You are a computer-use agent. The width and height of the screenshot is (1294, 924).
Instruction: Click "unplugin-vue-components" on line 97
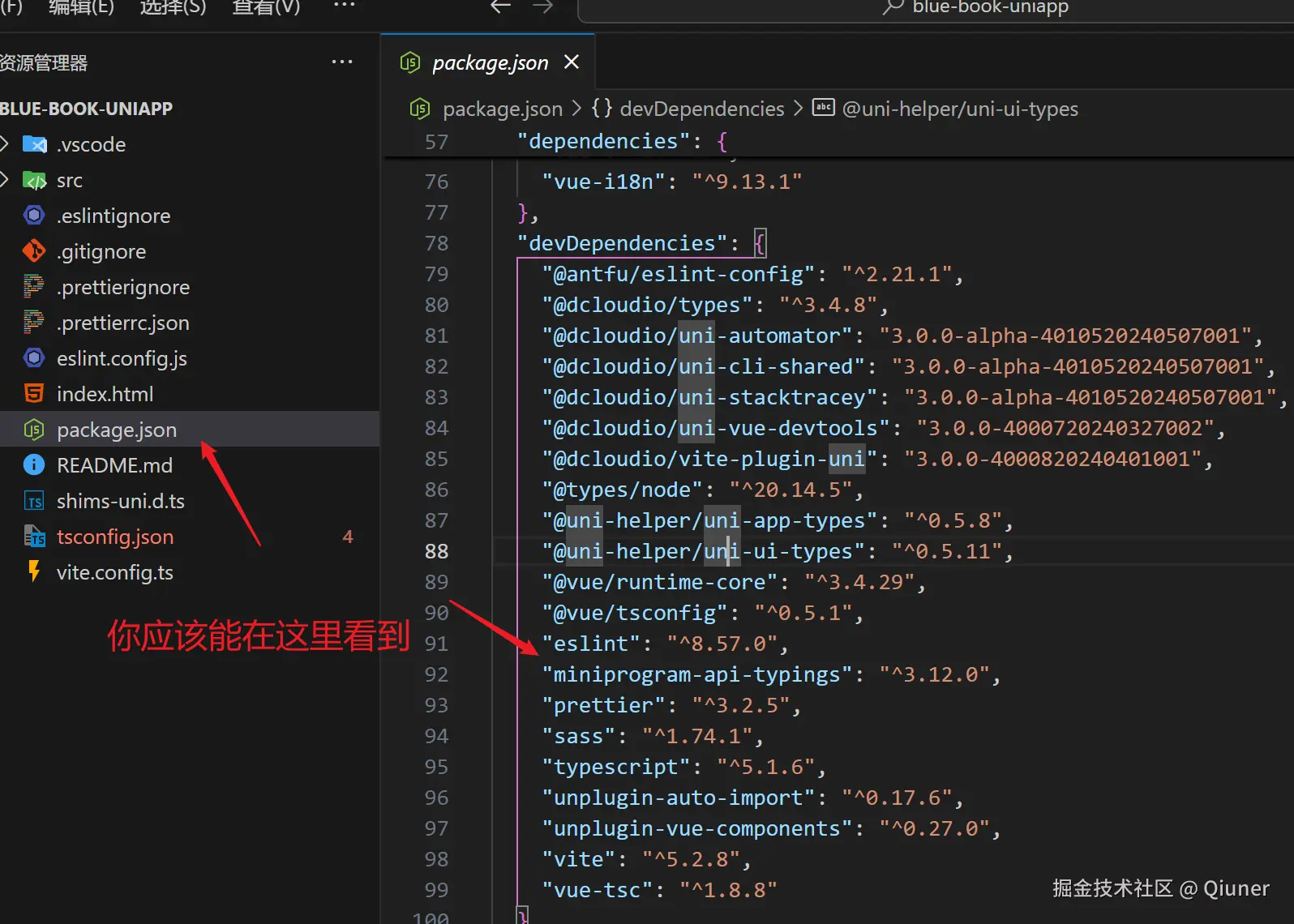[697, 828]
